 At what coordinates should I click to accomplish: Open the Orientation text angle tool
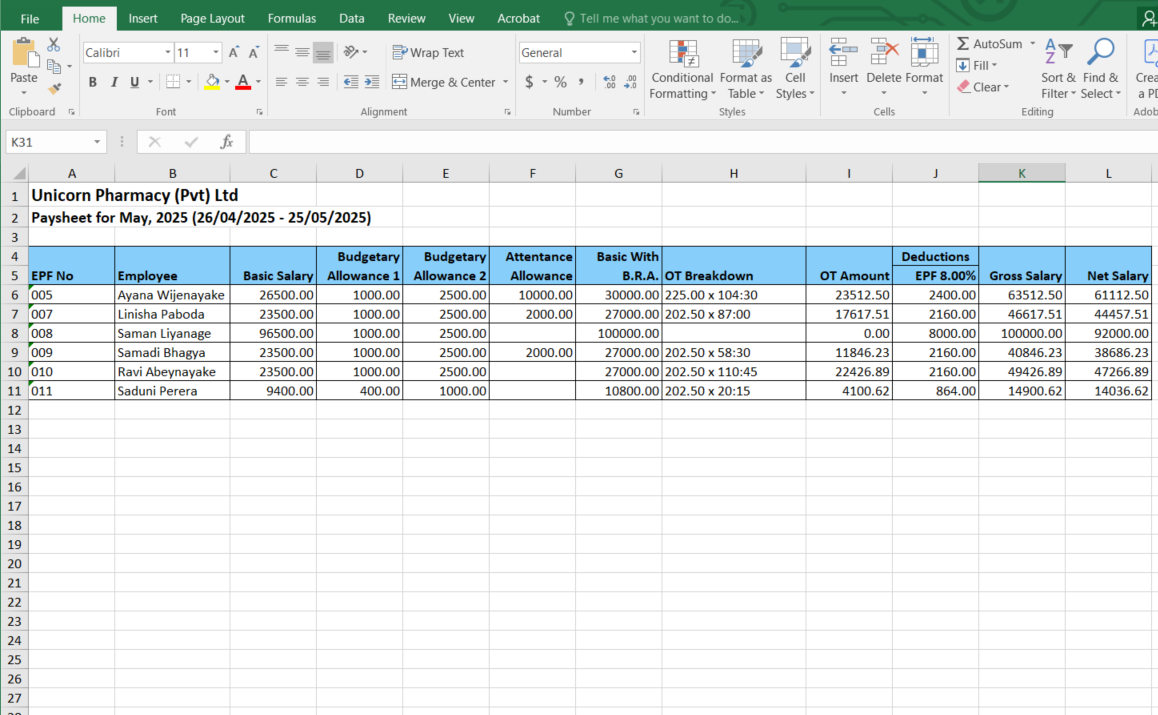(x=352, y=52)
